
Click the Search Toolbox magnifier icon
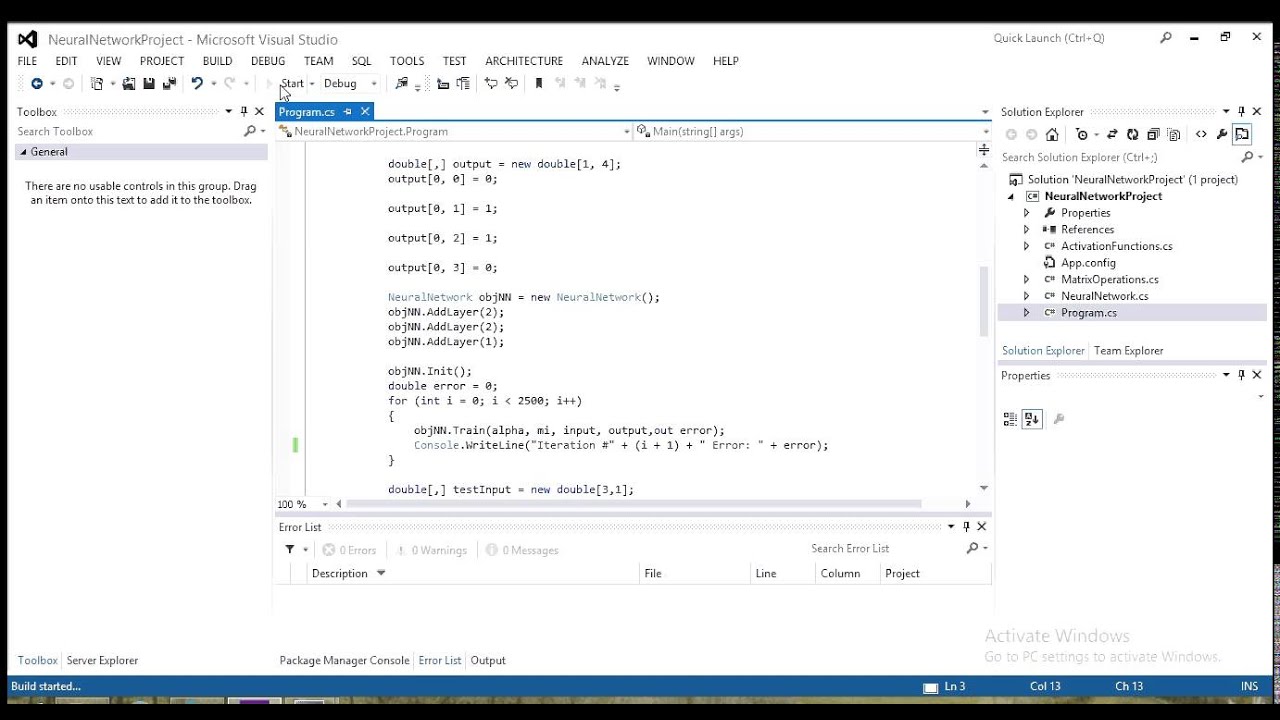click(250, 131)
